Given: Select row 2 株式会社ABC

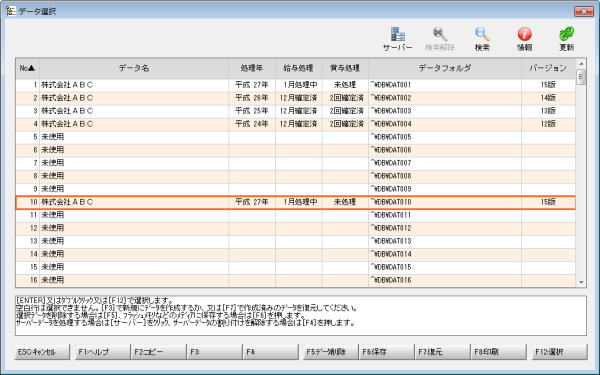Looking at the screenshot, I should [x=295, y=98].
